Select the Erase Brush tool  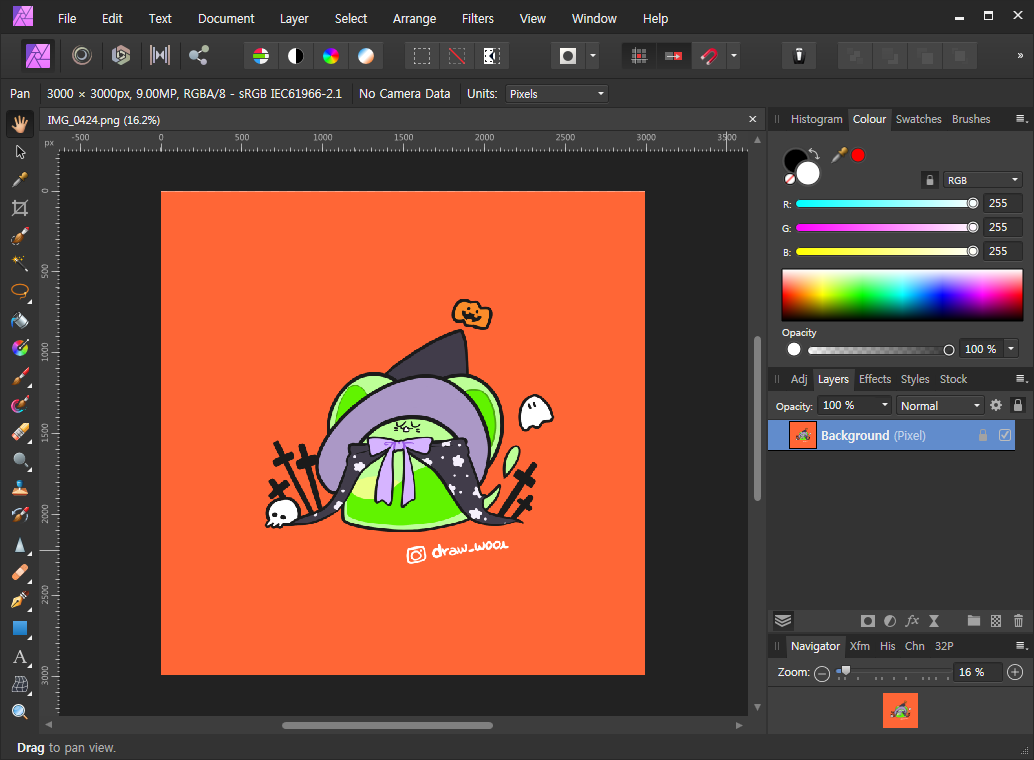tap(20, 432)
